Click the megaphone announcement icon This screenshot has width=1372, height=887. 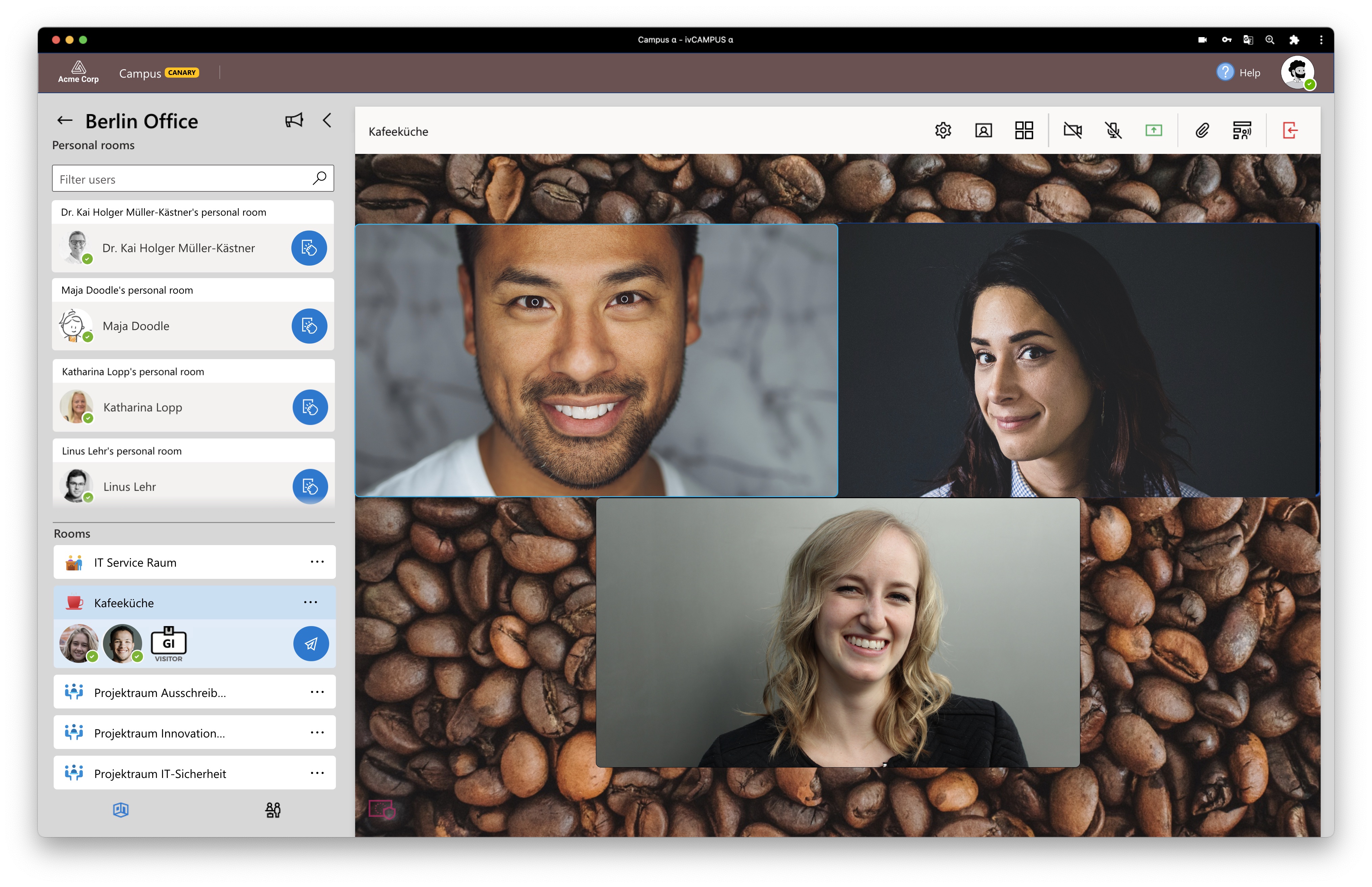tap(294, 120)
